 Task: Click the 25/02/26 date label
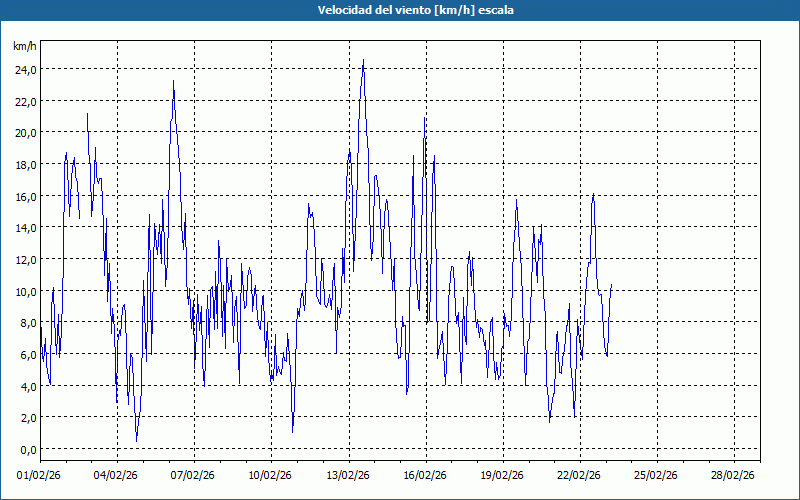pyautogui.click(x=656, y=476)
